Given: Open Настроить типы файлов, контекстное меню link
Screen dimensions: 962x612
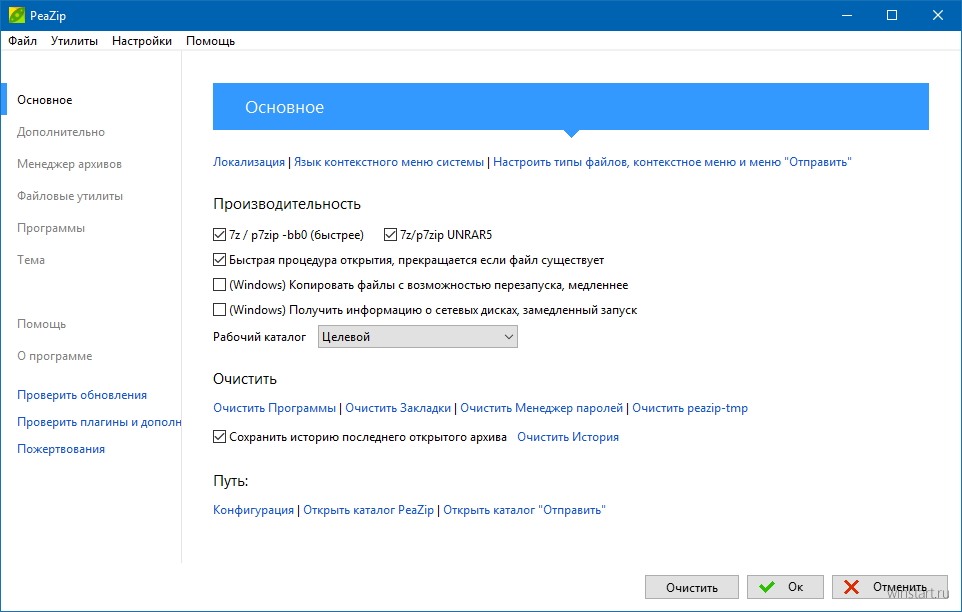Looking at the screenshot, I should 672,162.
